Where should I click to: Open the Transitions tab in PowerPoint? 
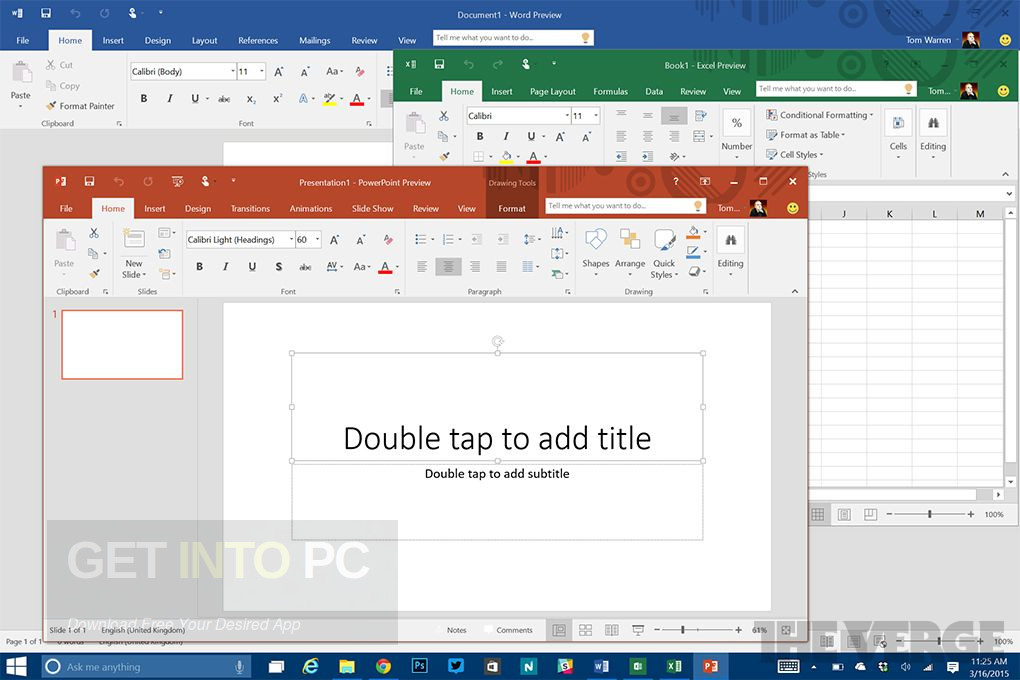point(250,208)
